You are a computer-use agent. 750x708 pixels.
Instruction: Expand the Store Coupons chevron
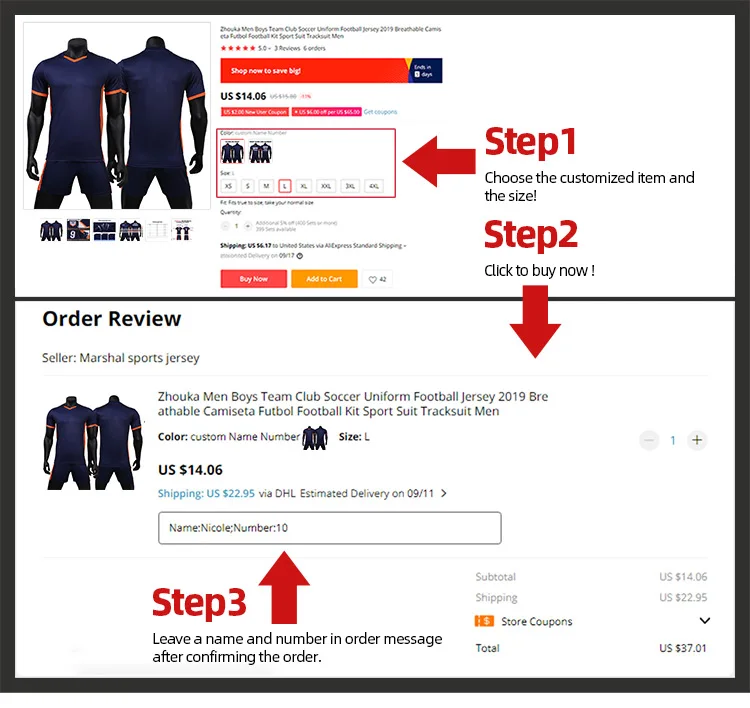click(705, 621)
